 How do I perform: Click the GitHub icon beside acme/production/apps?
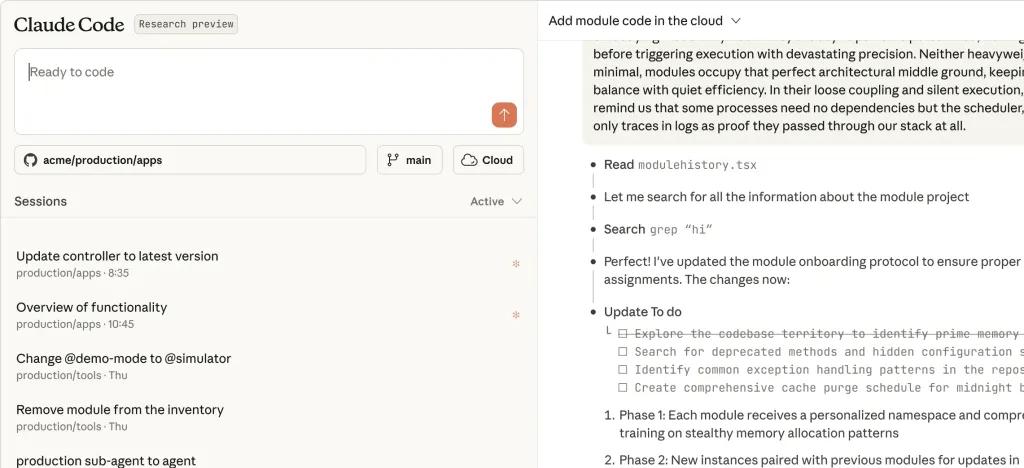click(x=30, y=160)
